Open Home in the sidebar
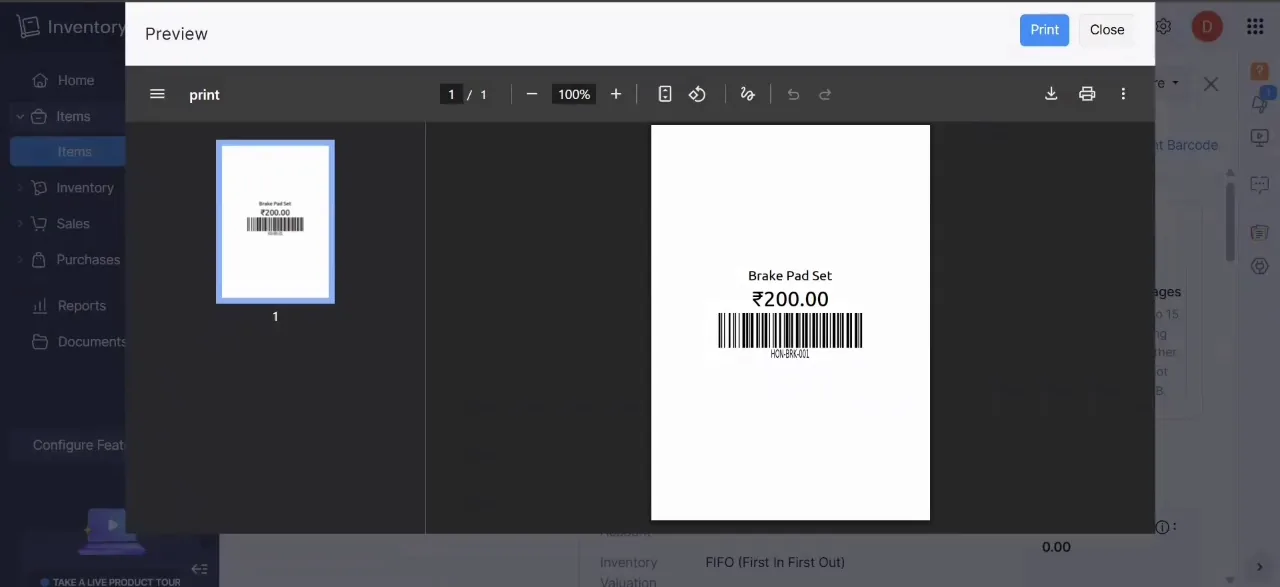The height and width of the screenshot is (587, 1280). pos(76,80)
